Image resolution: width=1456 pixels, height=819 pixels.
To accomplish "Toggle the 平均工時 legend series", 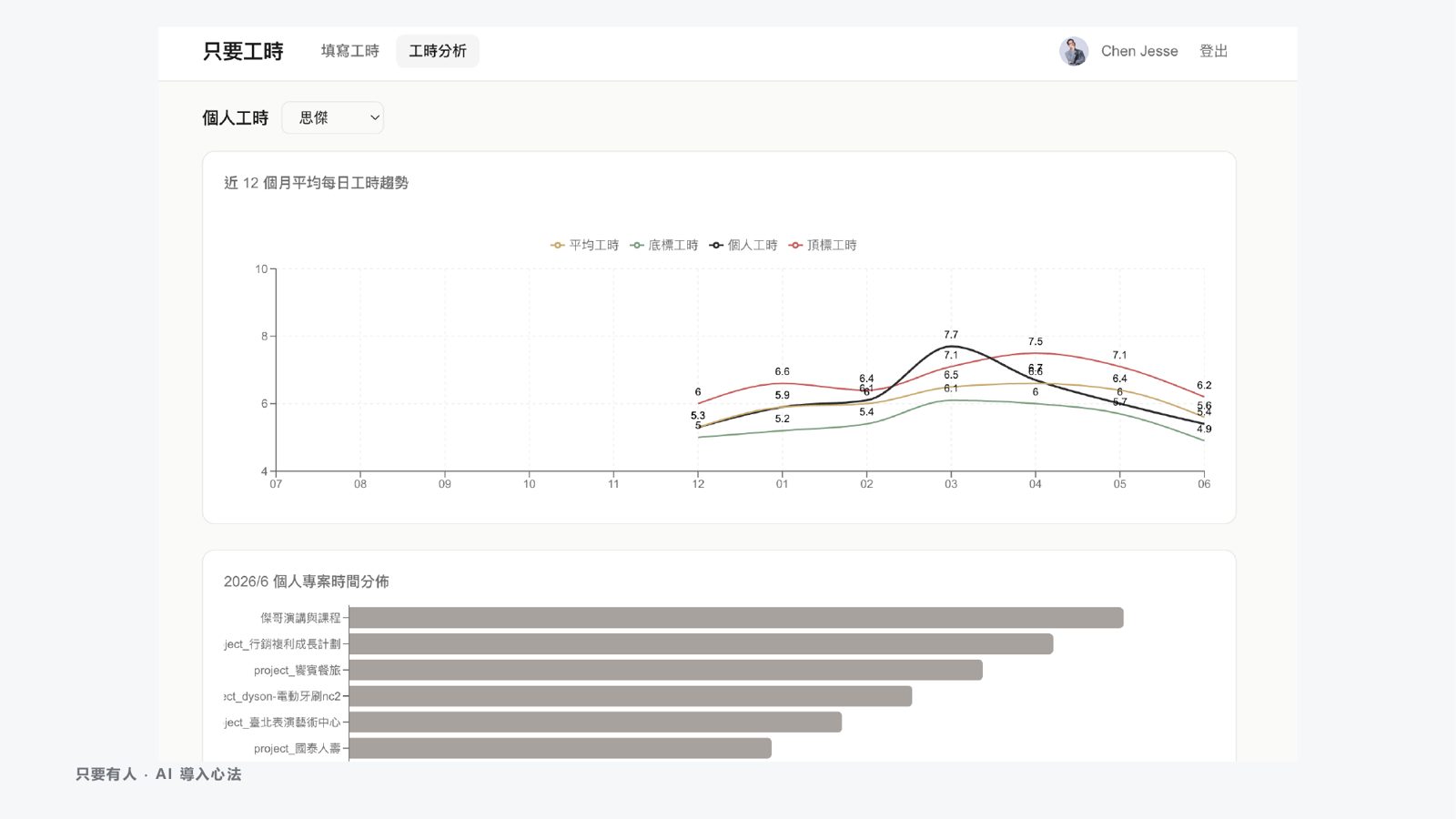I will (x=585, y=245).
